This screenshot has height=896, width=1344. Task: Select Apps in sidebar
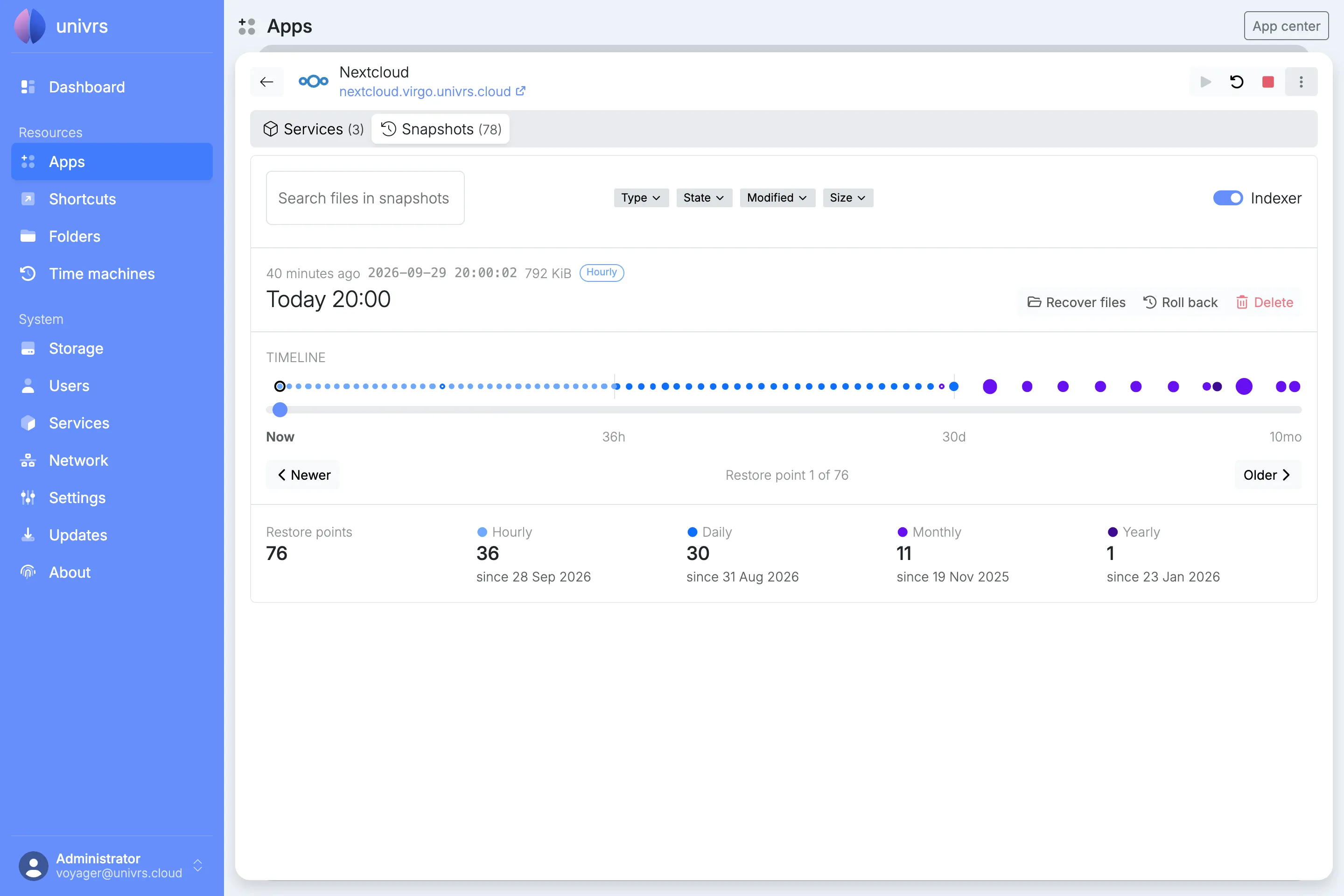112,162
